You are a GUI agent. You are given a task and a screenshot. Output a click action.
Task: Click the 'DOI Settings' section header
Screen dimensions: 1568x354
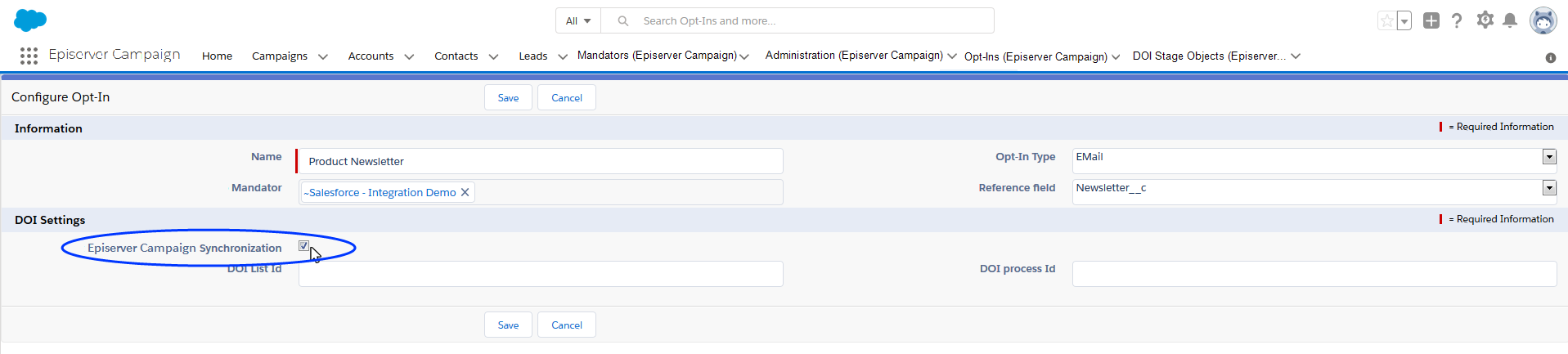click(x=50, y=220)
